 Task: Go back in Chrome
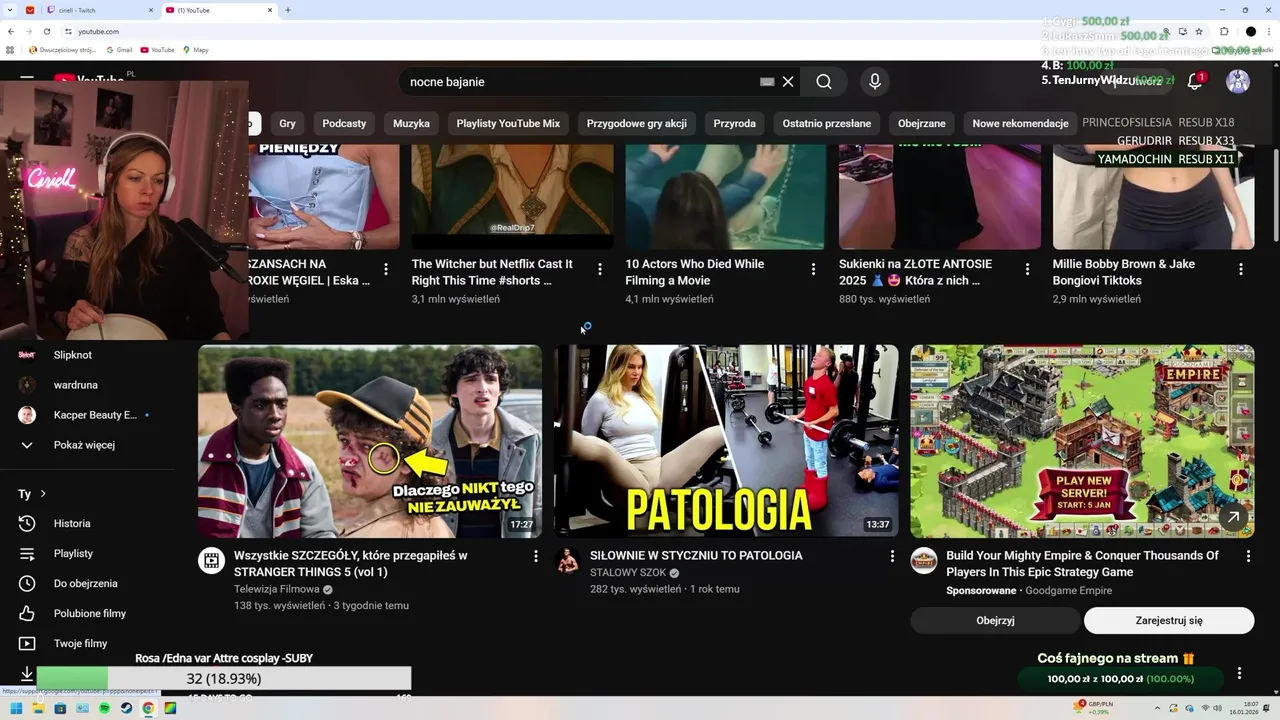(x=11, y=31)
